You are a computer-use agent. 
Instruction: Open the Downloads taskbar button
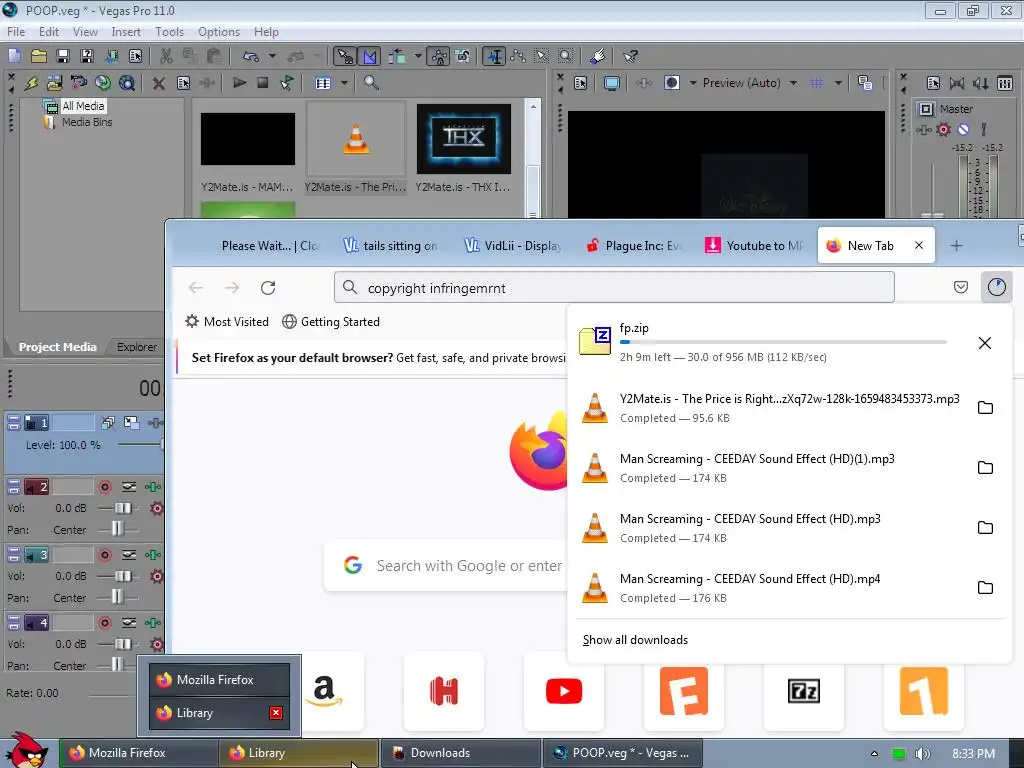(x=460, y=753)
